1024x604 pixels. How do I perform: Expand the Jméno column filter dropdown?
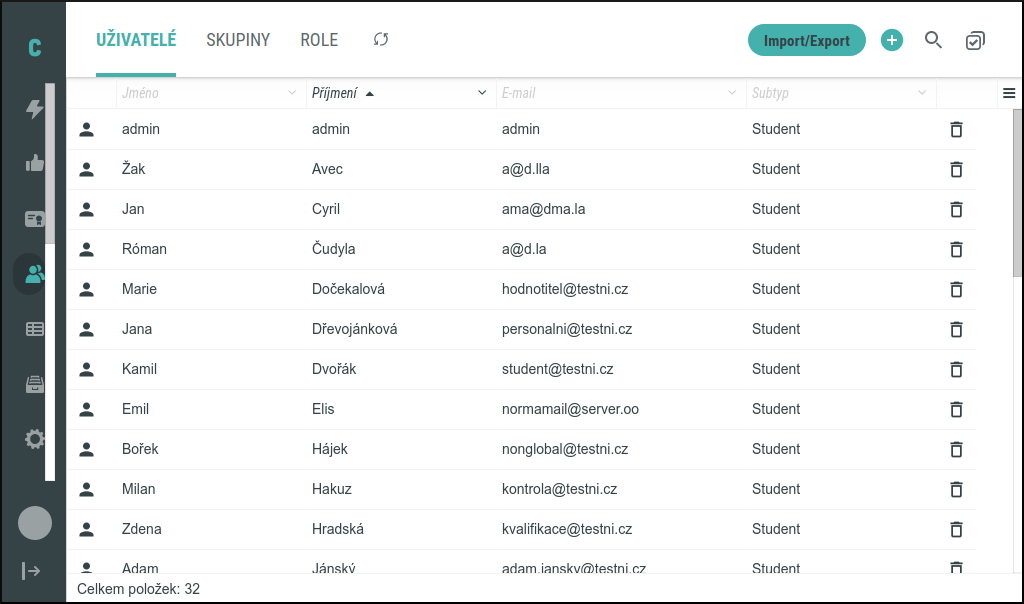292,93
